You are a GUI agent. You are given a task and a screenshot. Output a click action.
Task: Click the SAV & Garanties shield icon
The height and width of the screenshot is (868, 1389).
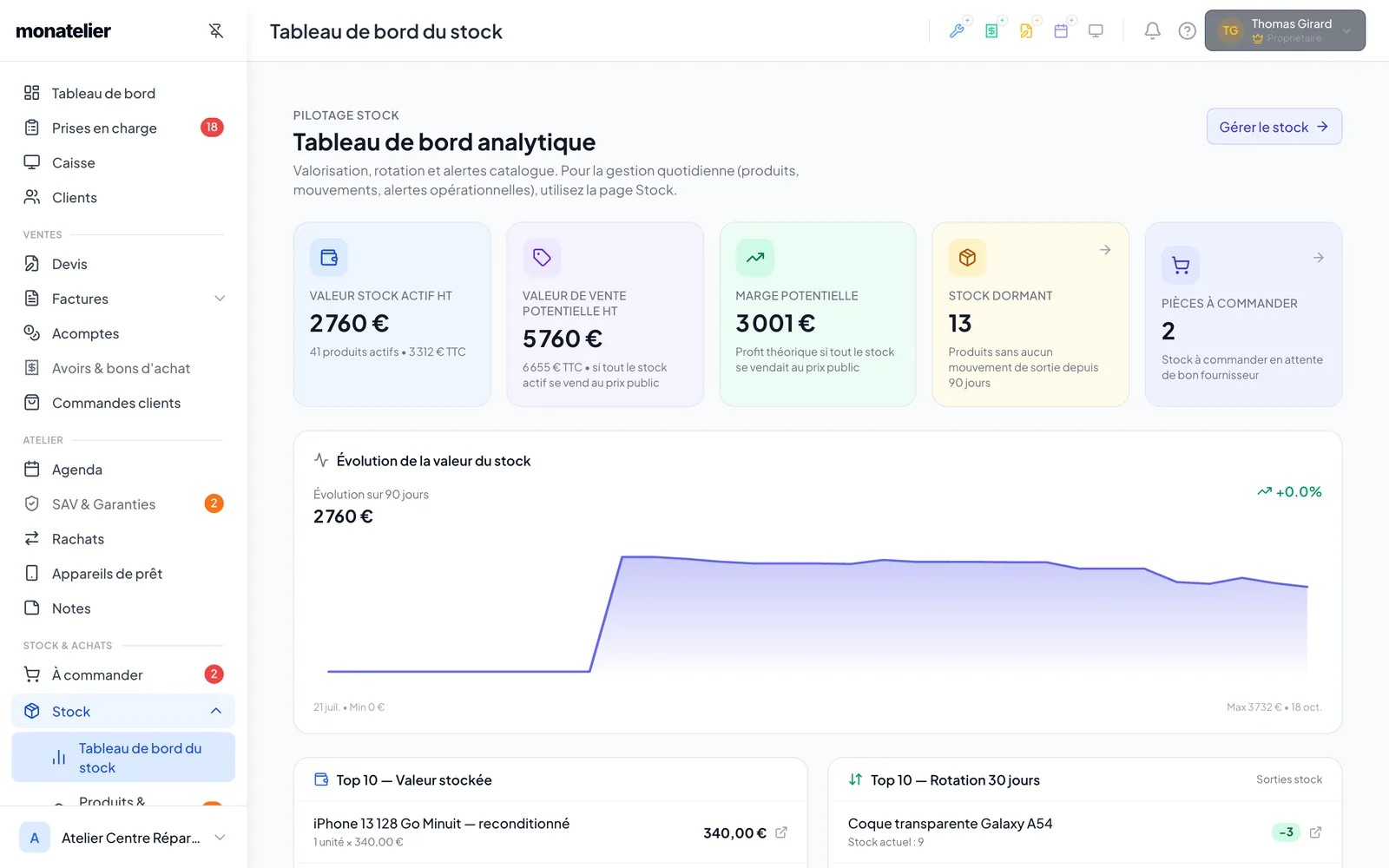[32, 504]
